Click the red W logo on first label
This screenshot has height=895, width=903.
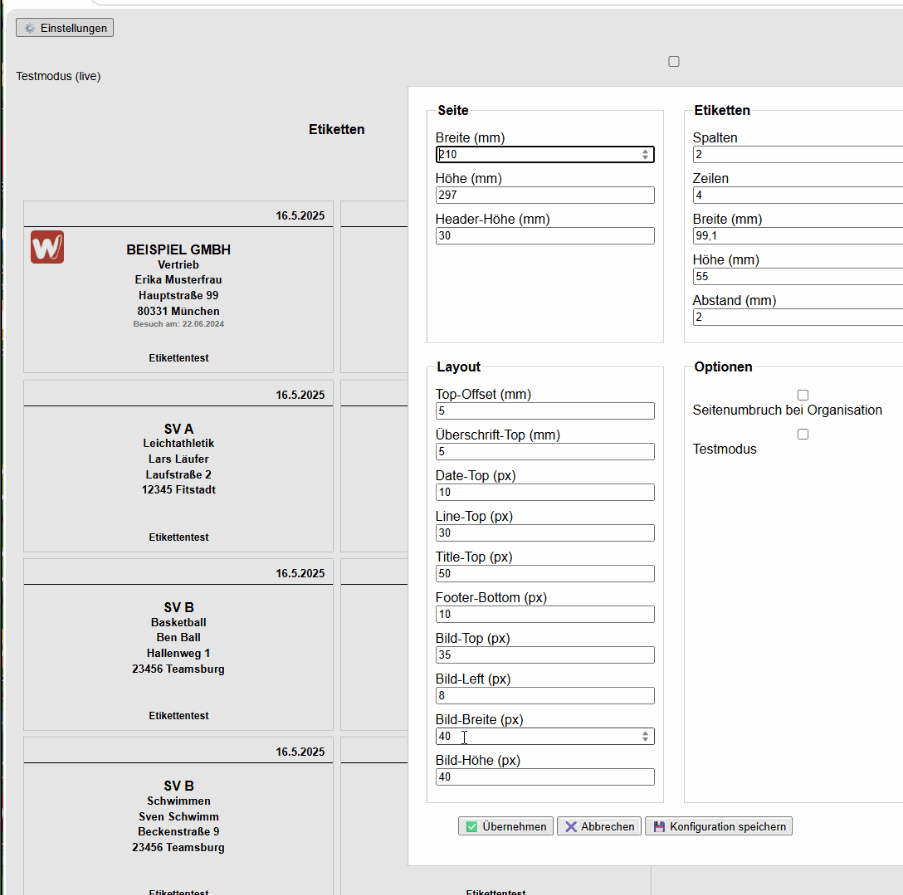47,247
